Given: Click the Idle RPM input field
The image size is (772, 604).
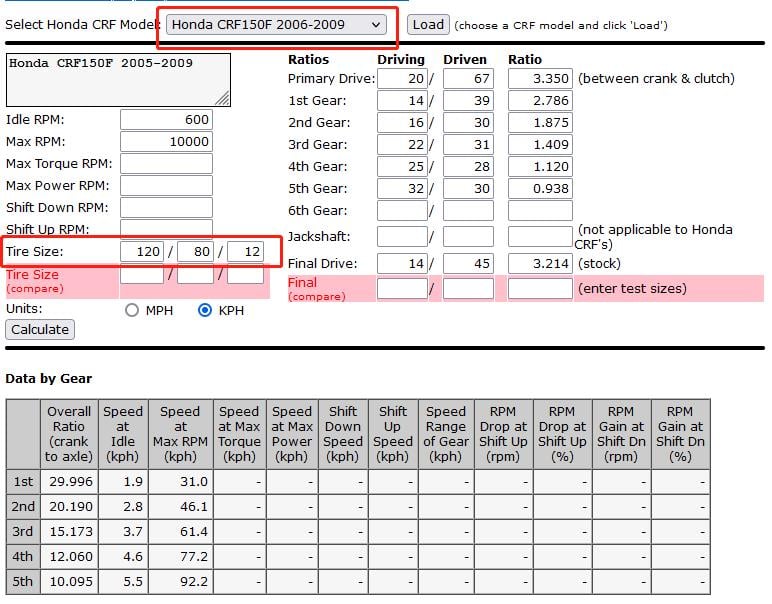Looking at the screenshot, I should pyautogui.click(x=166, y=120).
